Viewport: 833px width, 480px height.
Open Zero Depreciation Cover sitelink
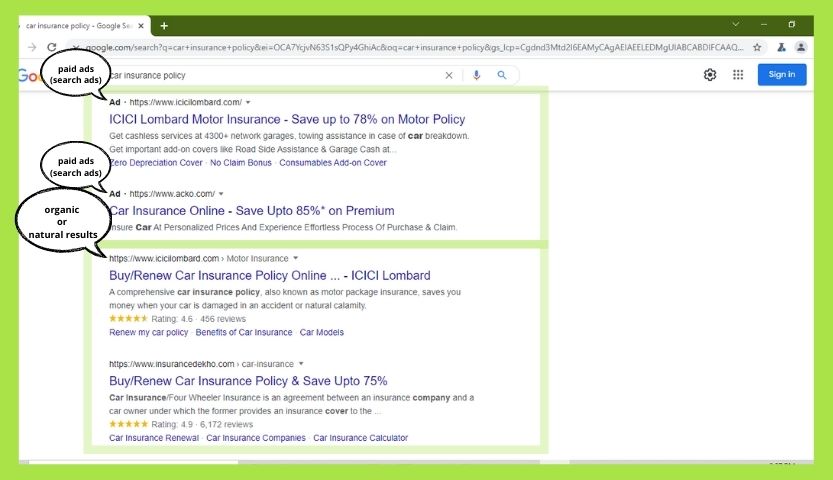(x=156, y=163)
